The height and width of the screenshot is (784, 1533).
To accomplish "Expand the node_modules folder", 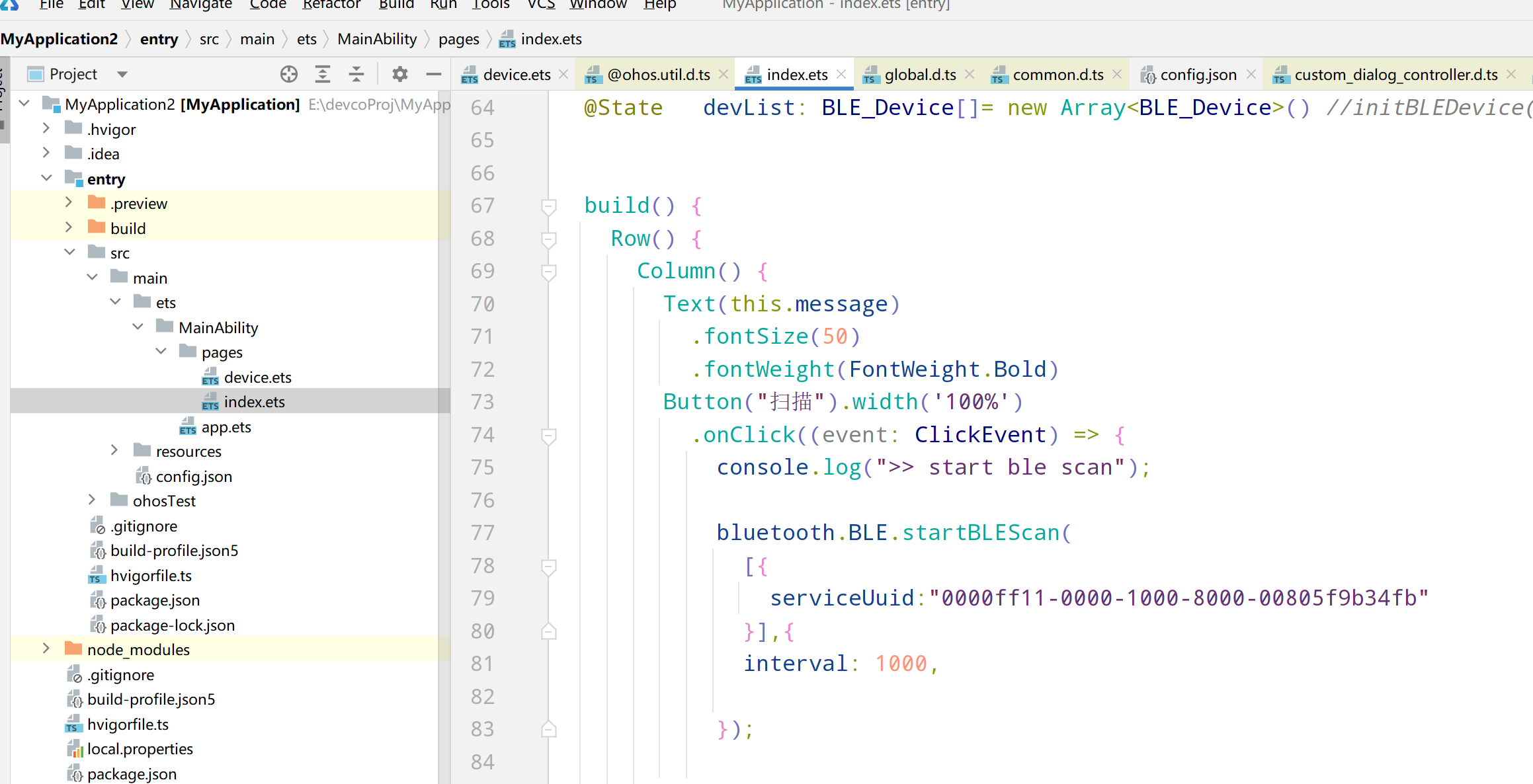I will click(x=46, y=649).
